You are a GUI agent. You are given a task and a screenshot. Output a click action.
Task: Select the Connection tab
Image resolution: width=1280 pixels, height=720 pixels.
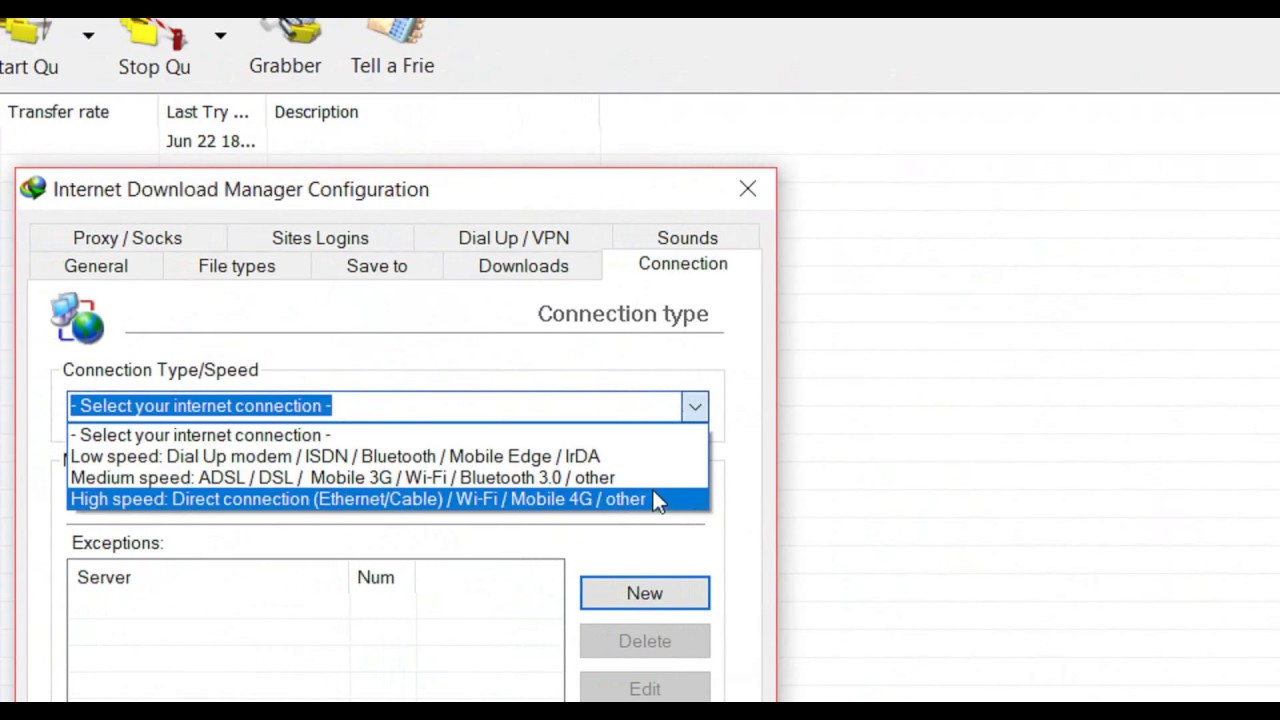[683, 264]
